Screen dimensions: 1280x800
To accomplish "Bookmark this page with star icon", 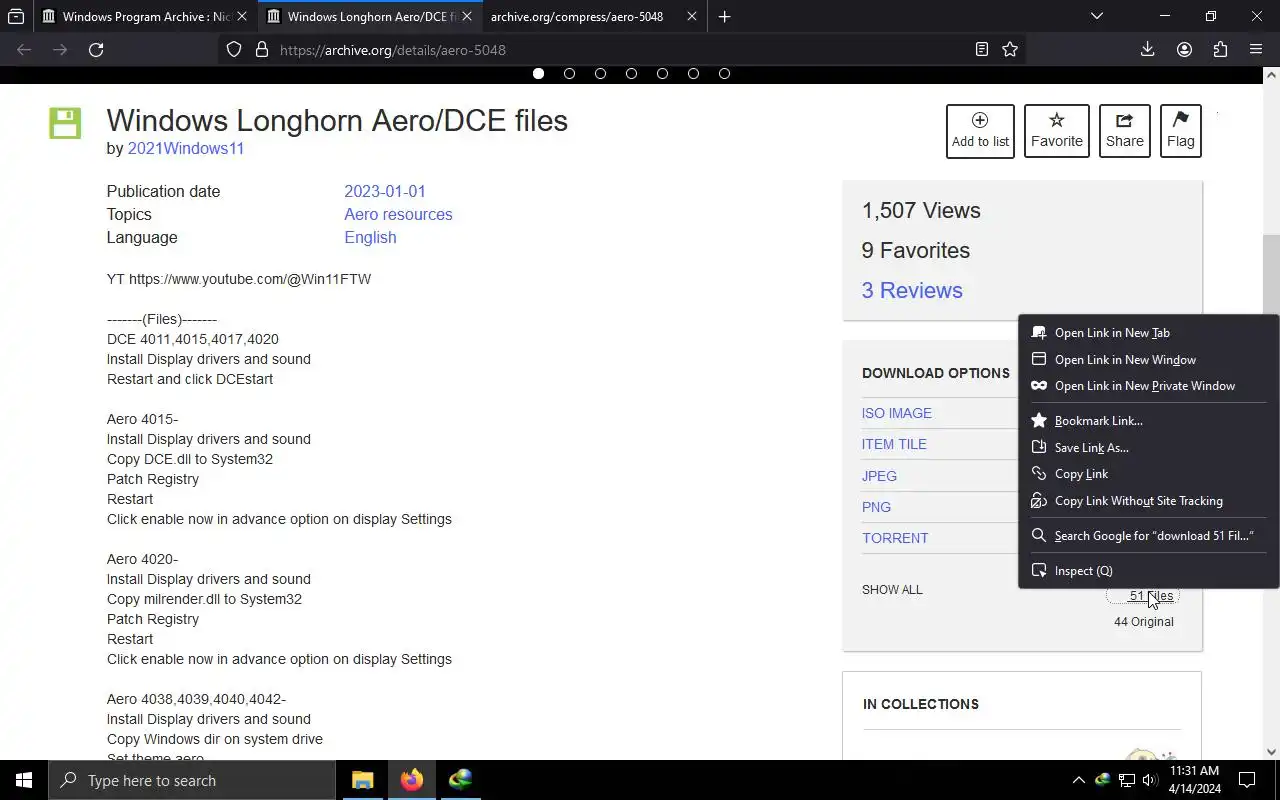I will pos(1010,49).
